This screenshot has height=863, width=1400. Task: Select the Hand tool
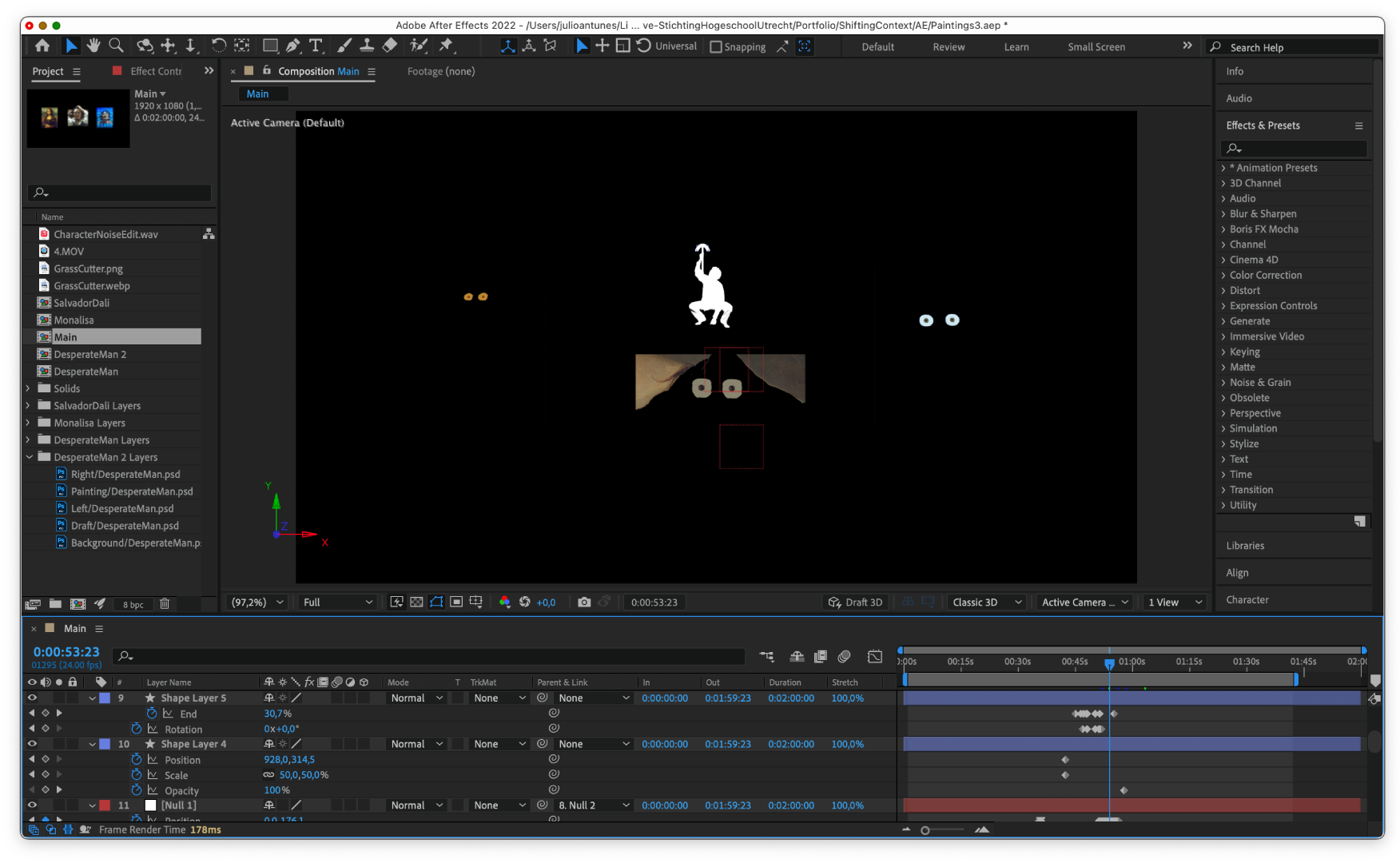point(93,46)
